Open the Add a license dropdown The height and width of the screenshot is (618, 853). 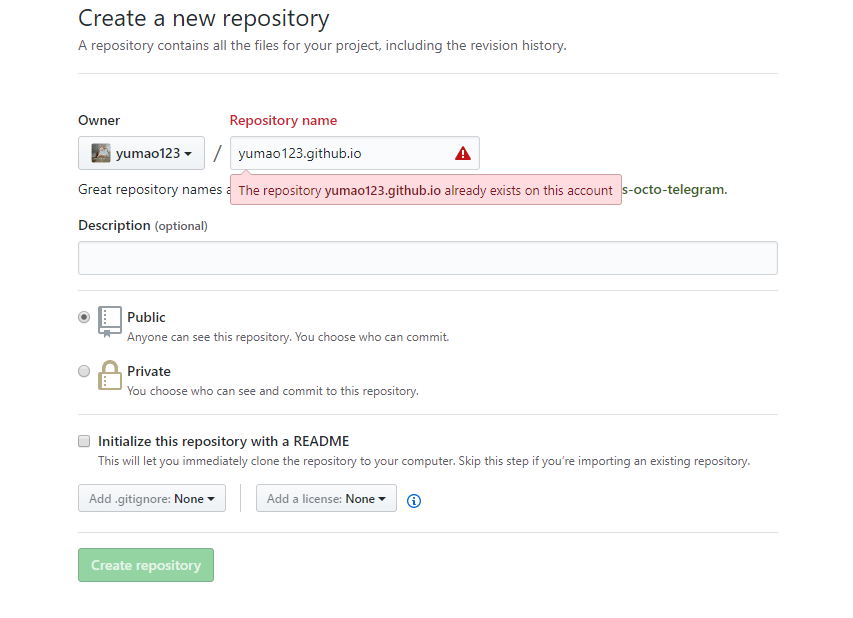[x=326, y=499]
